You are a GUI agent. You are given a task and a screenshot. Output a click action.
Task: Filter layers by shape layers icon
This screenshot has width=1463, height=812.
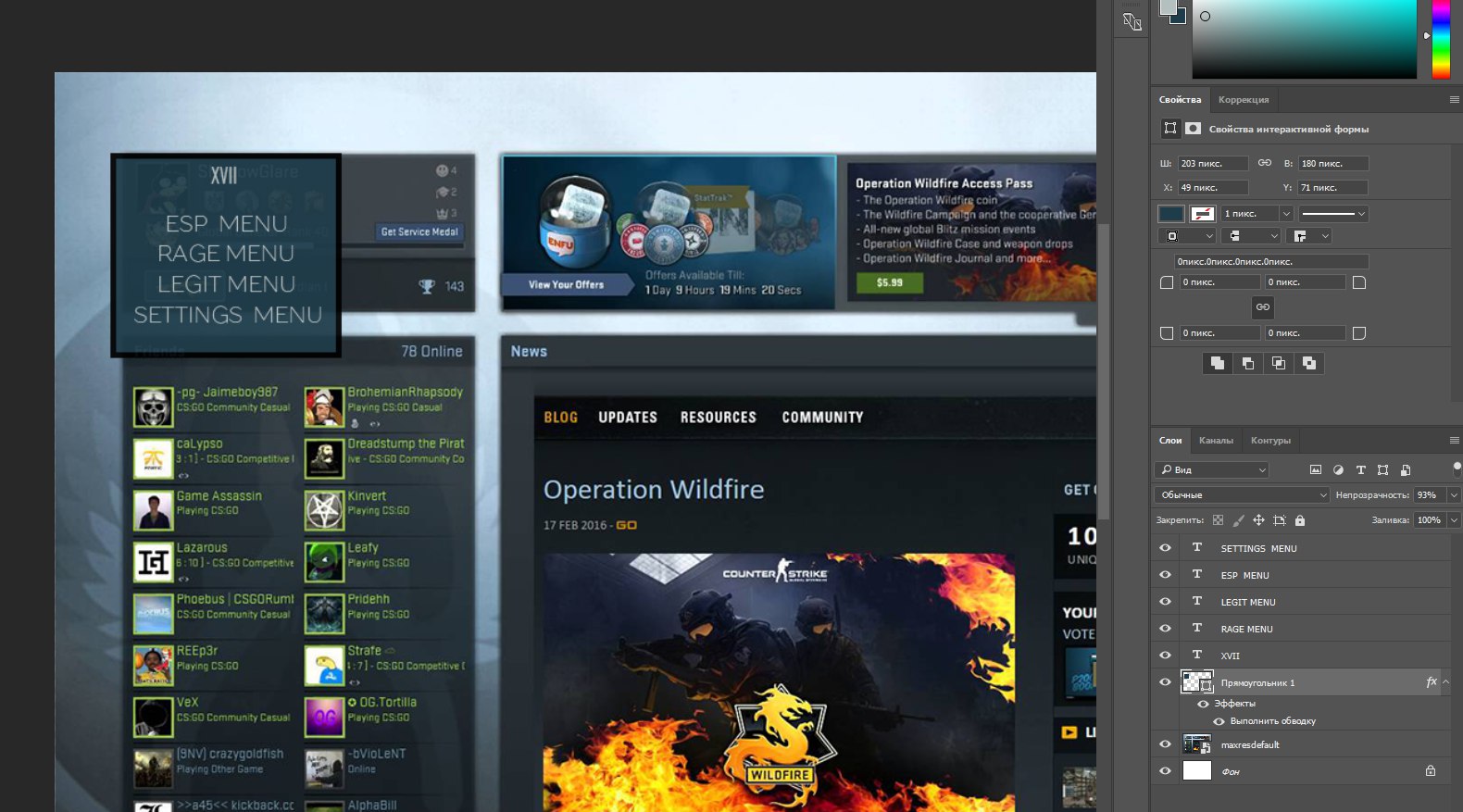pyautogui.click(x=1382, y=469)
